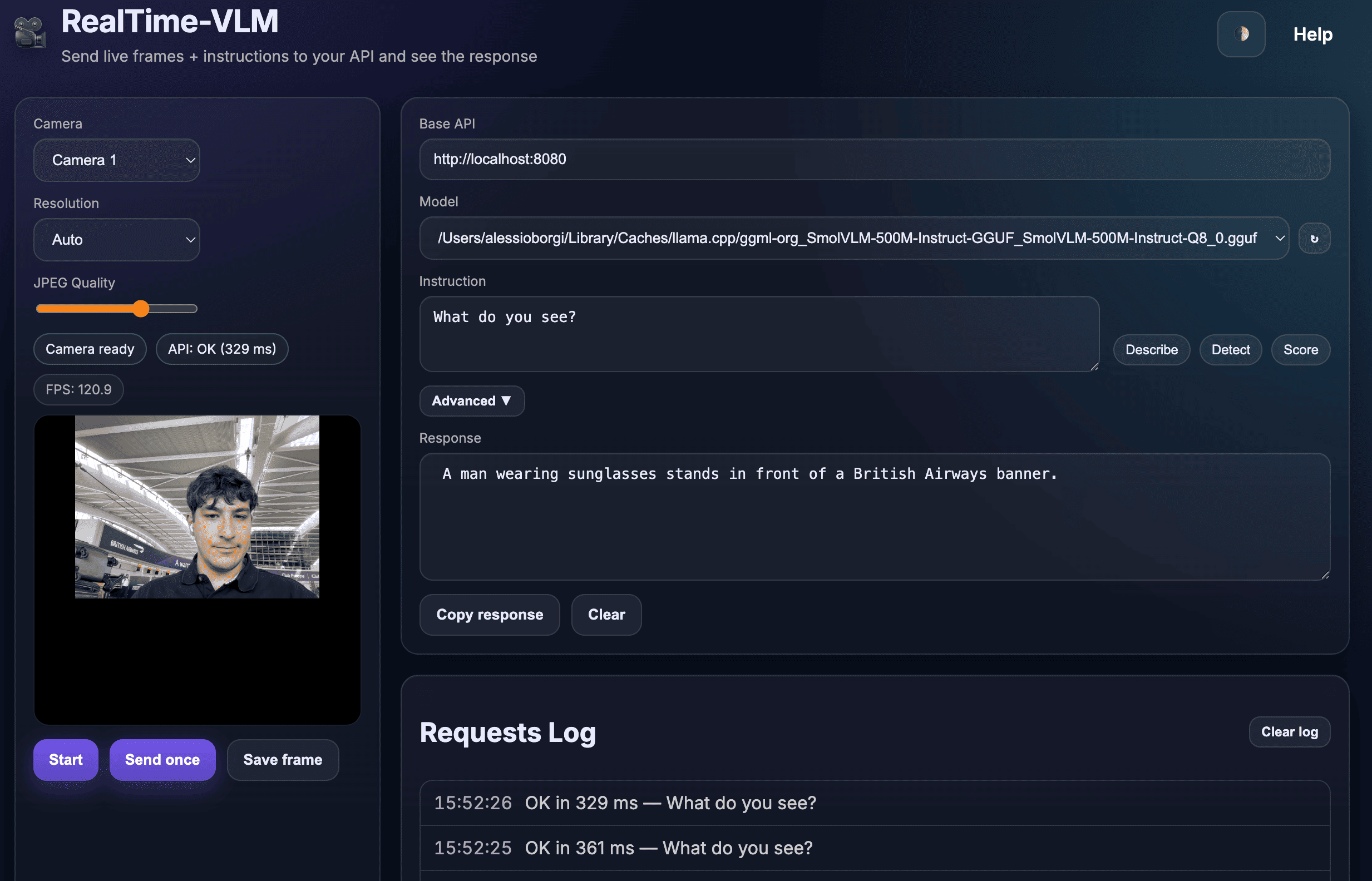Image resolution: width=1372 pixels, height=881 pixels.
Task: Click the live camera preview
Action: point(198,570)
